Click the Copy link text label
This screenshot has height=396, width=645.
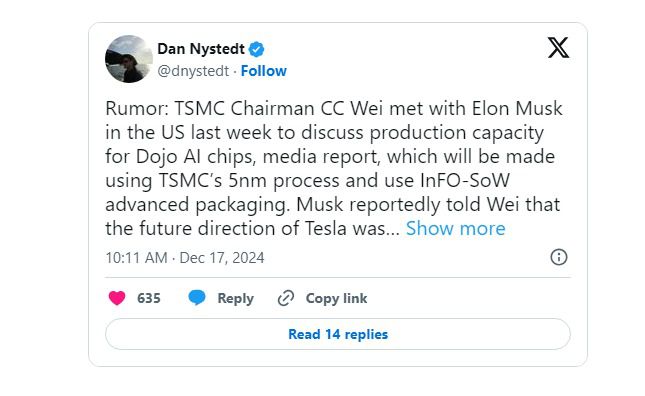(336, 299)
